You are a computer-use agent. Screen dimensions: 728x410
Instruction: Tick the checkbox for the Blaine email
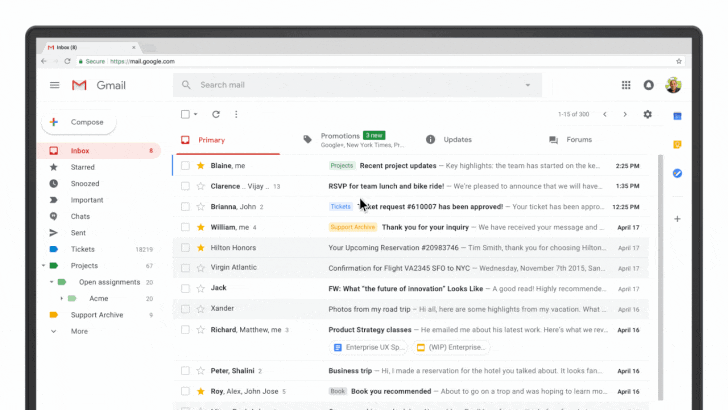tap(185, 165)
